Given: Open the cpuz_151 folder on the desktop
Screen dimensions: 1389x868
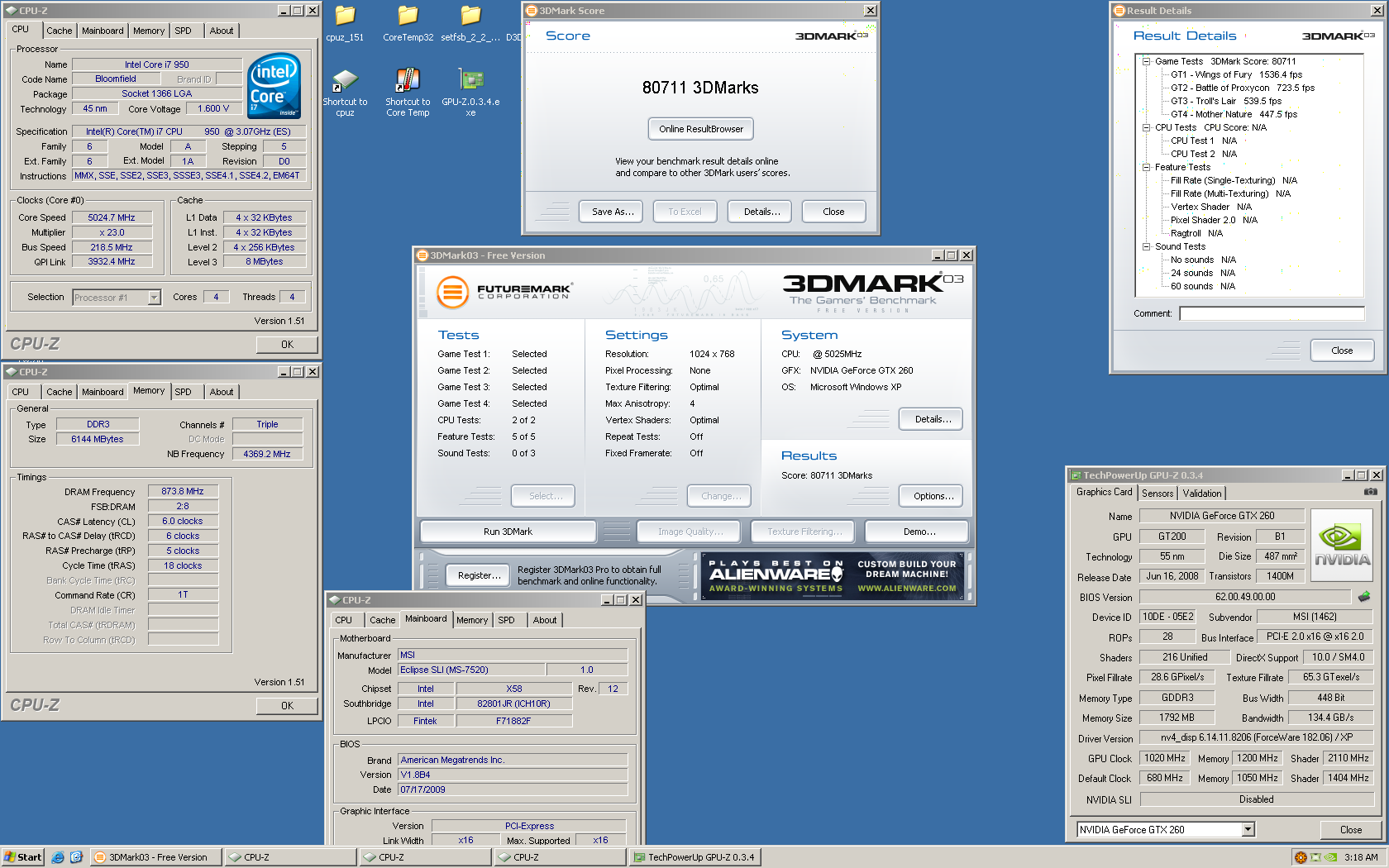Looking at the screenshot, I should pos(345,17).
